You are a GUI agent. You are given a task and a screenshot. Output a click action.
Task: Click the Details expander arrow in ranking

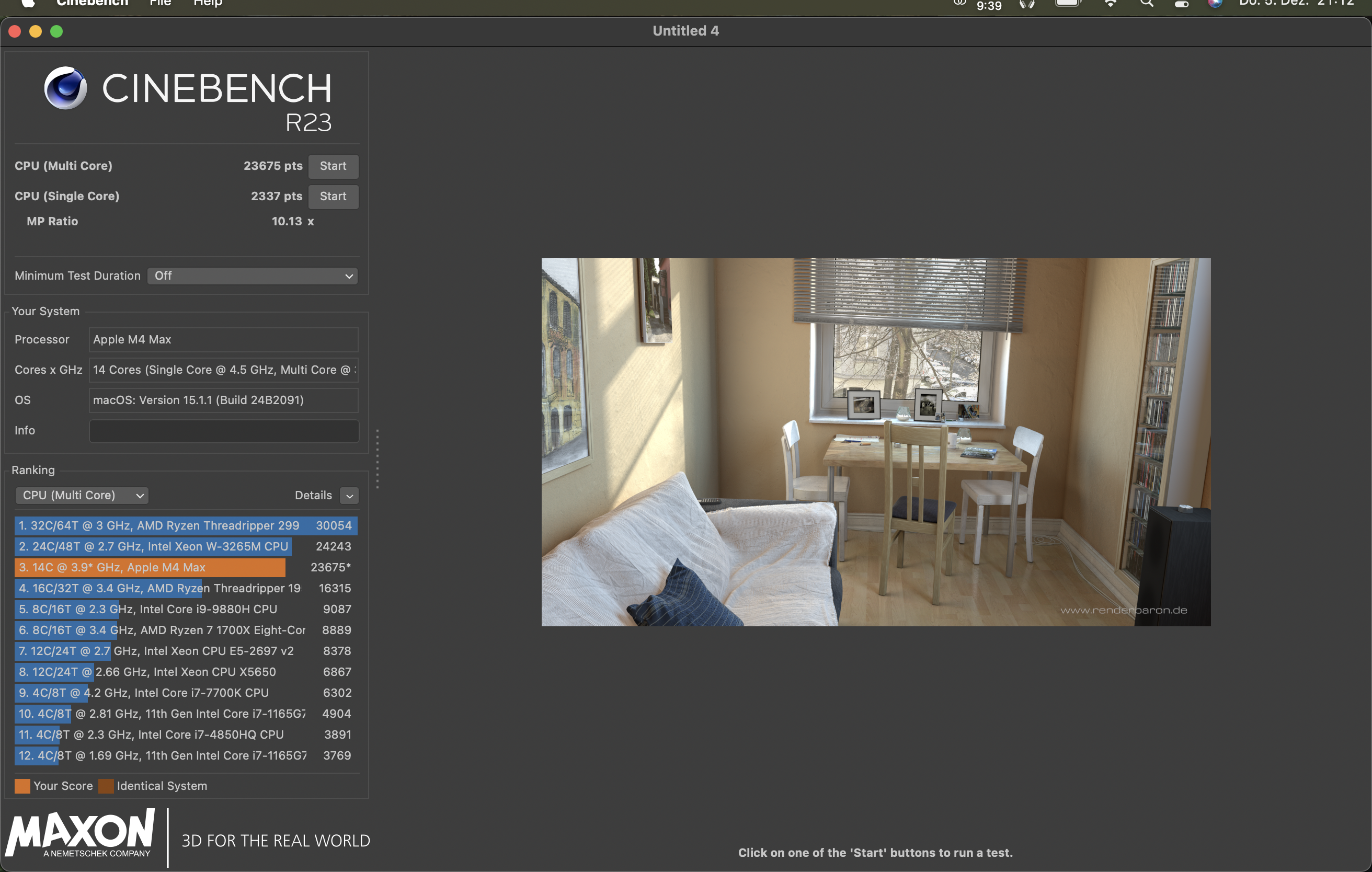350,494
